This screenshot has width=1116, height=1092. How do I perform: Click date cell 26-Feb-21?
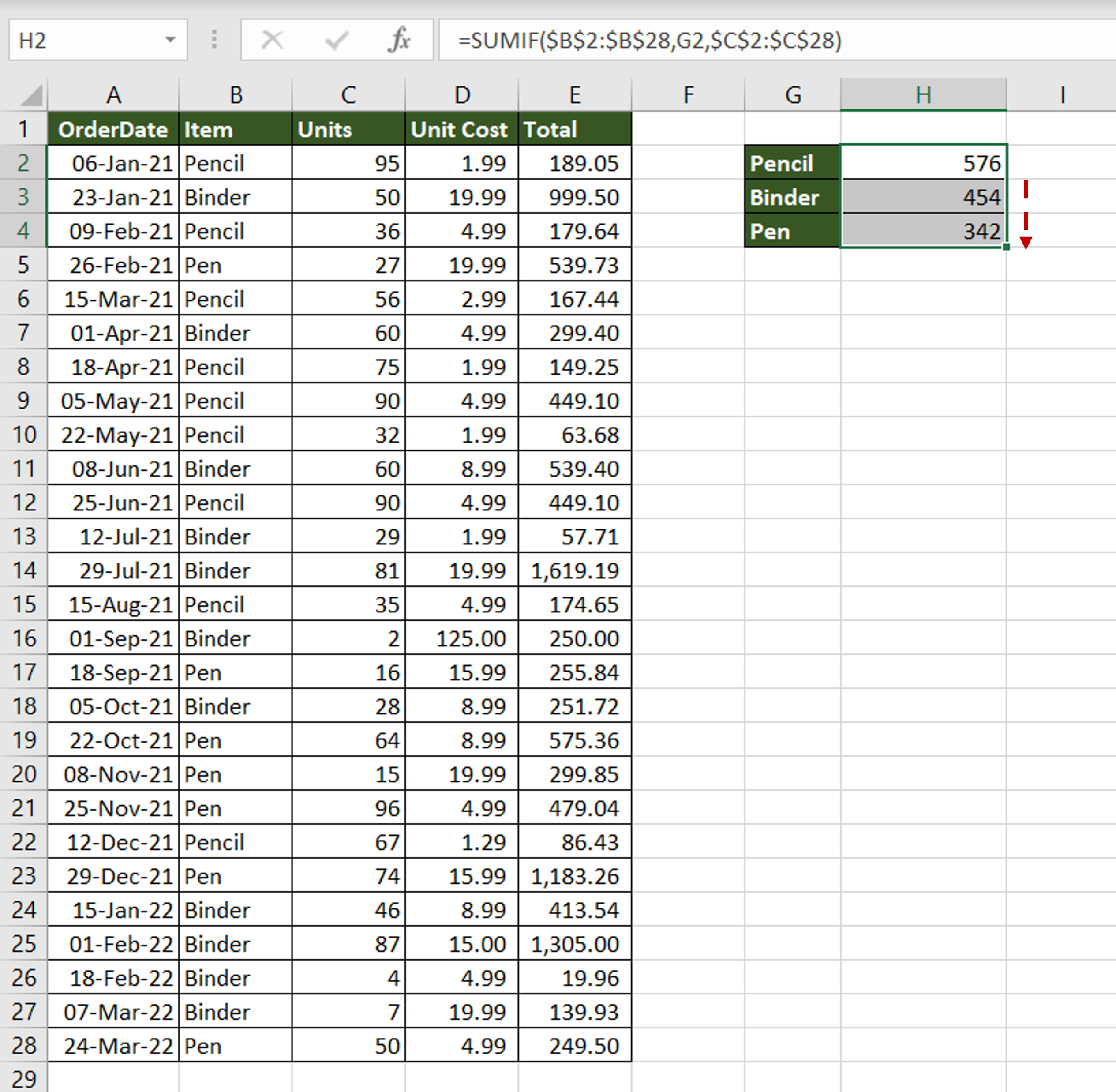(x=113, y=264)
